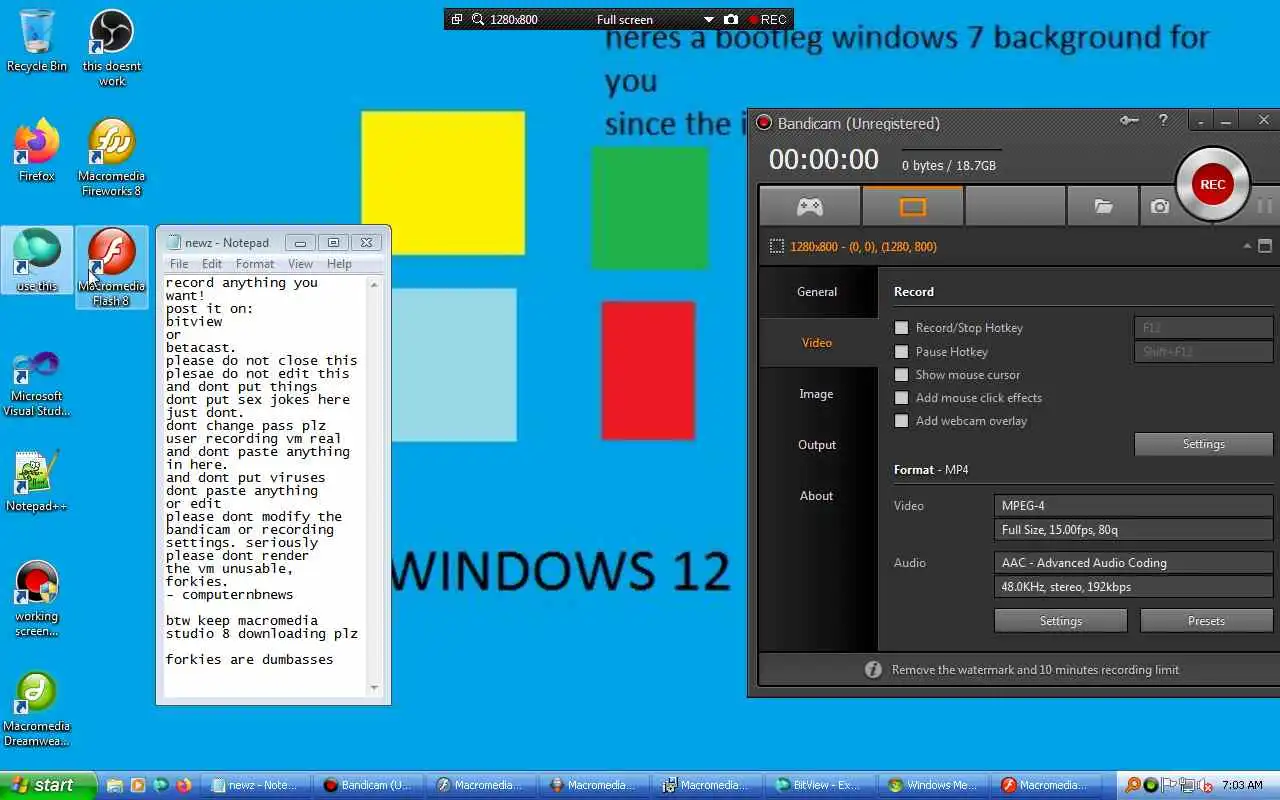Image resolution: width=1280 pixels, height=800 pixels.
Task: Select the Macromedia Dreamweaver desktop shortcut
Action: point(37,708)
